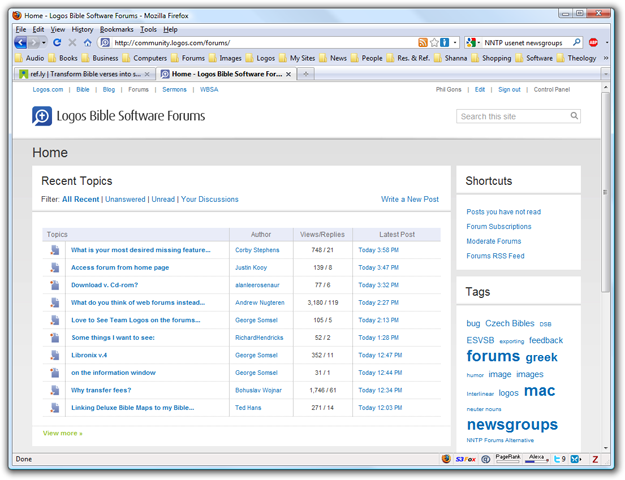Bookmark this page with the star icon

(x=434, y=42)
